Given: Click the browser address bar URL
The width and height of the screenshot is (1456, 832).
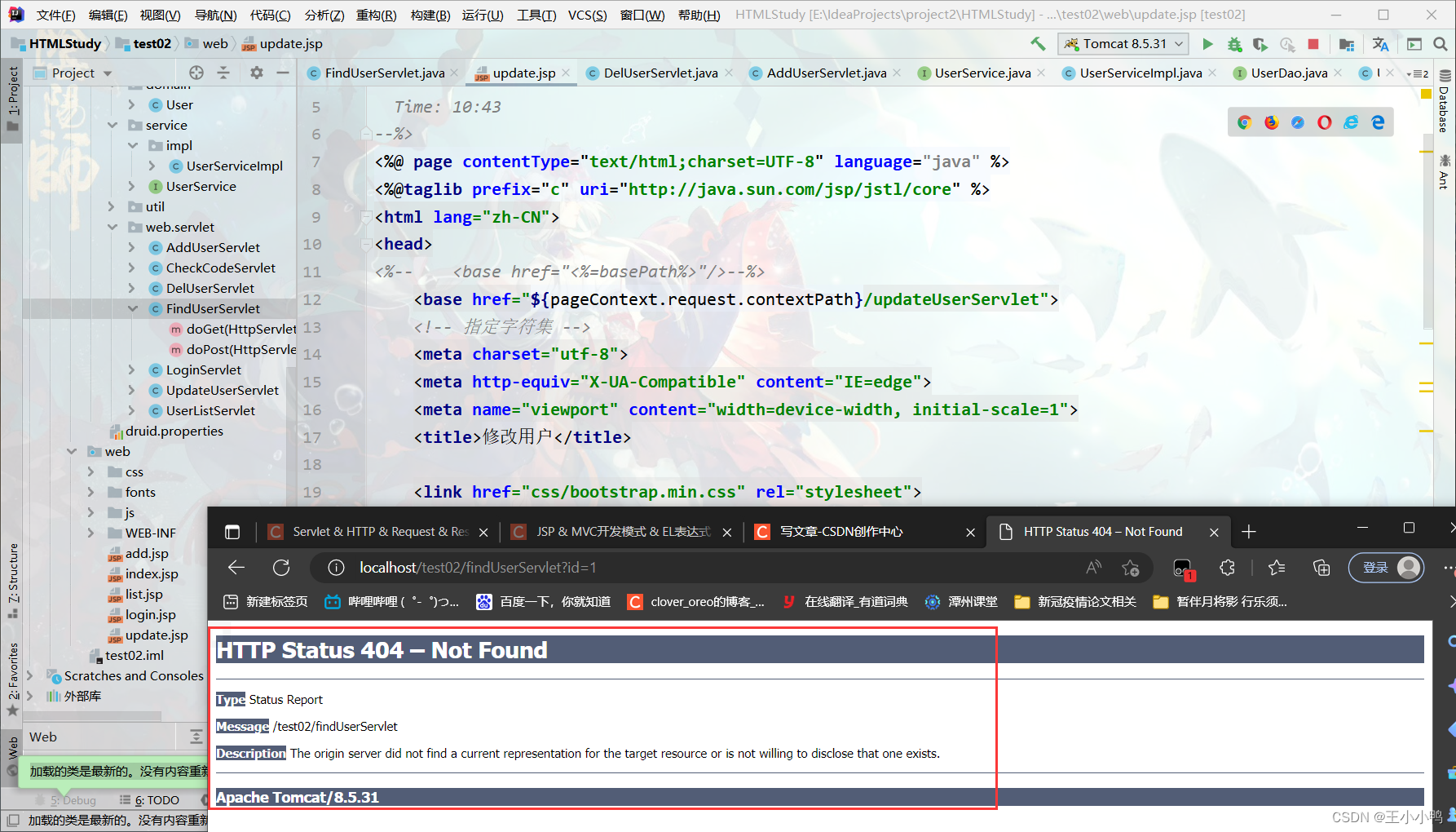Looking at the screenshot, I should point(478,568).
